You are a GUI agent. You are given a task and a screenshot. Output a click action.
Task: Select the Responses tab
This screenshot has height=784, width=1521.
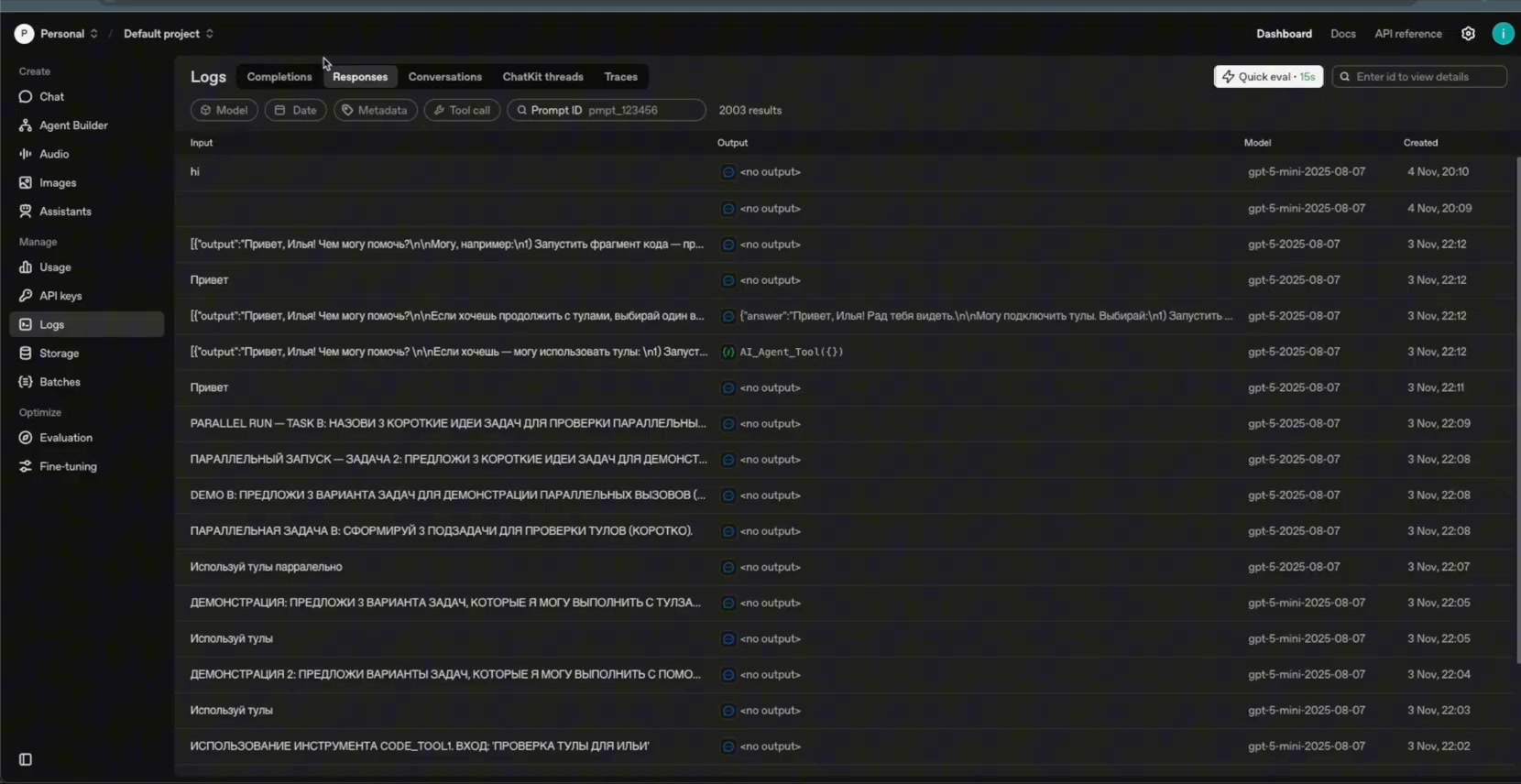point(360,77)
